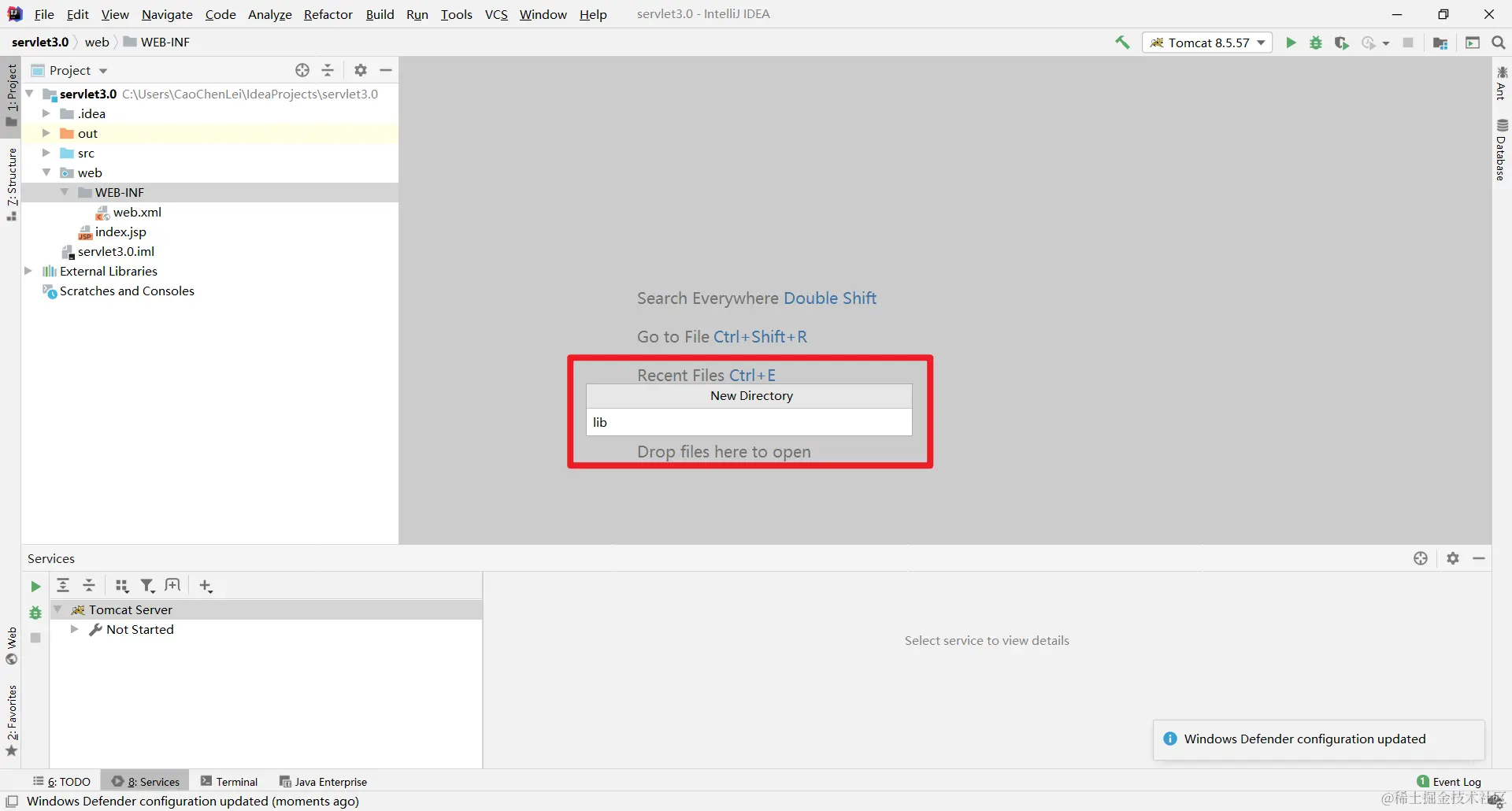Click Services panel stop square icon
The width and height of the screenshot is (1512, 811).
(35, 638)
